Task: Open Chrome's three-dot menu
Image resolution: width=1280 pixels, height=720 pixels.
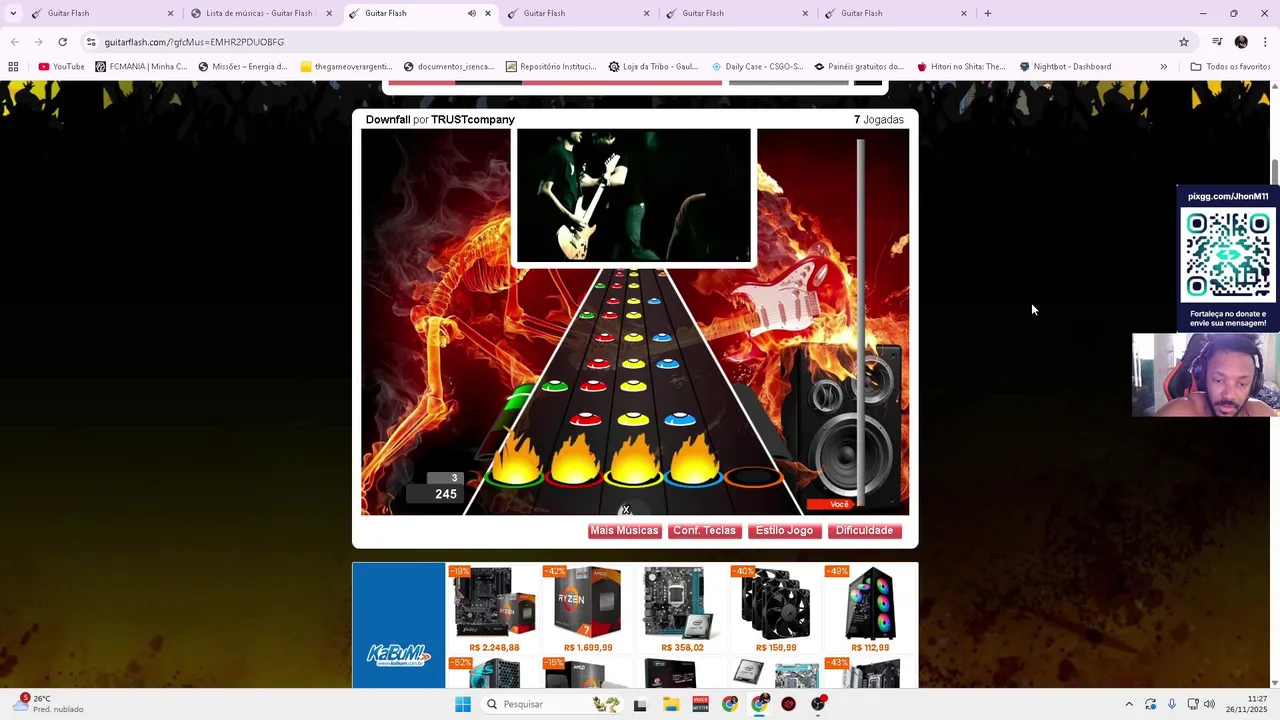Action: point(1265,42)
